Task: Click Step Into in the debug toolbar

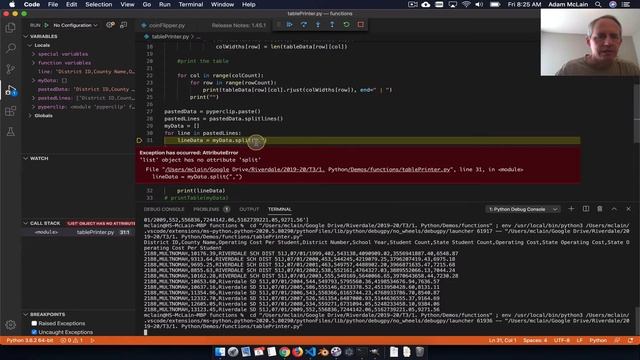Action: [318, 25]
